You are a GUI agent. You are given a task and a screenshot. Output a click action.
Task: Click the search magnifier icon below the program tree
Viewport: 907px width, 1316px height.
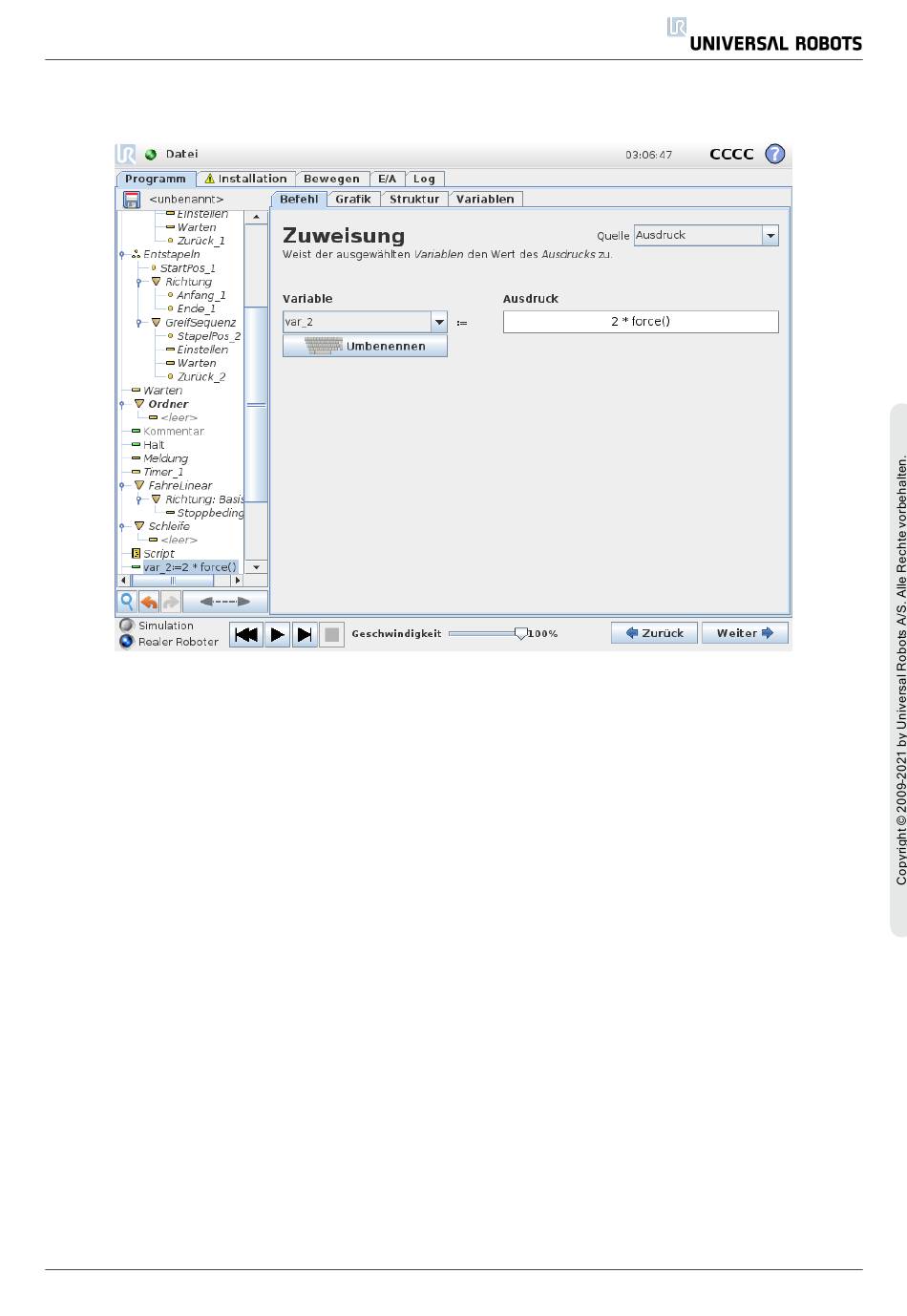(126, 602)
